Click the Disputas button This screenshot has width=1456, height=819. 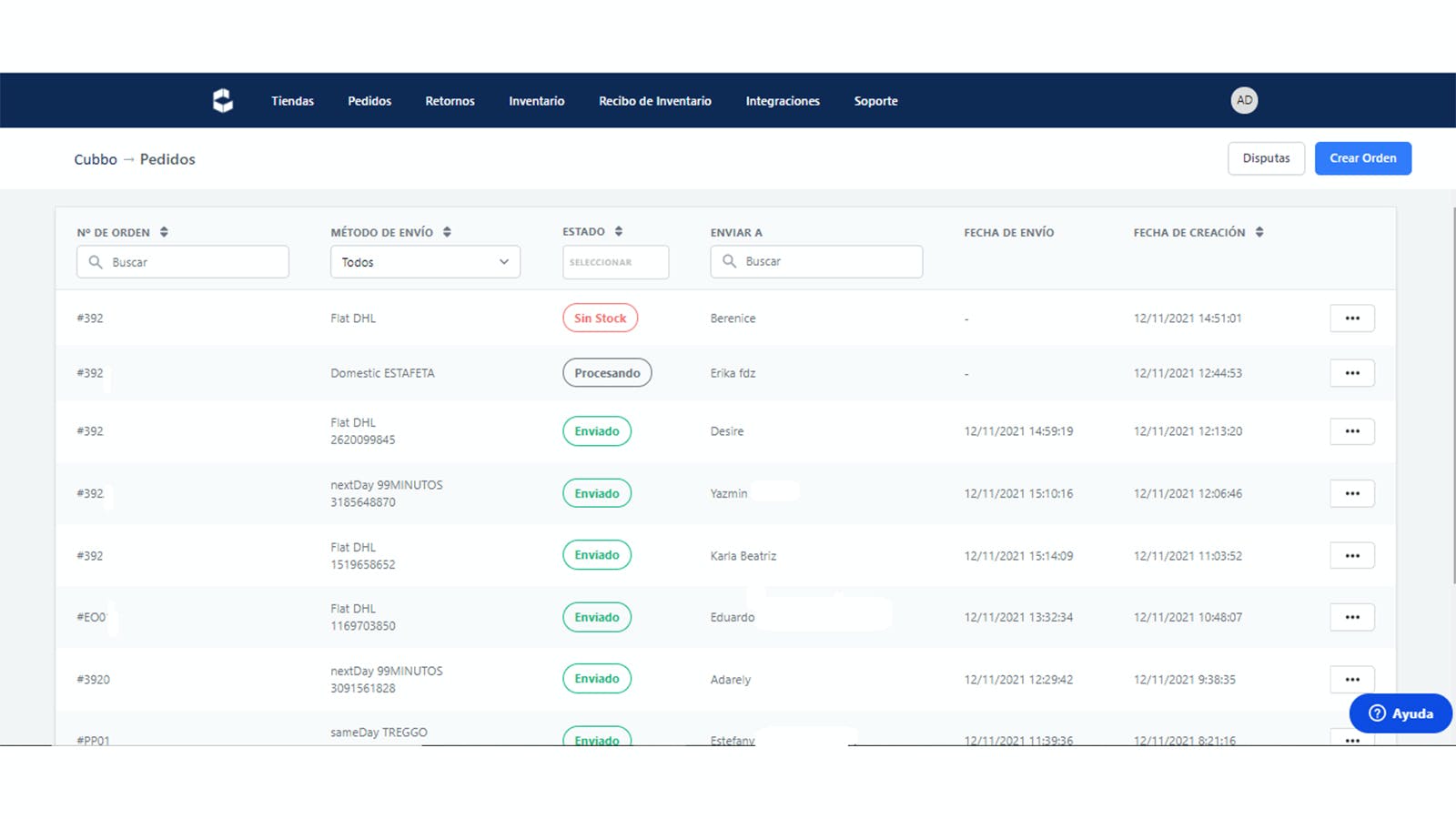[x=1266, y=158]
